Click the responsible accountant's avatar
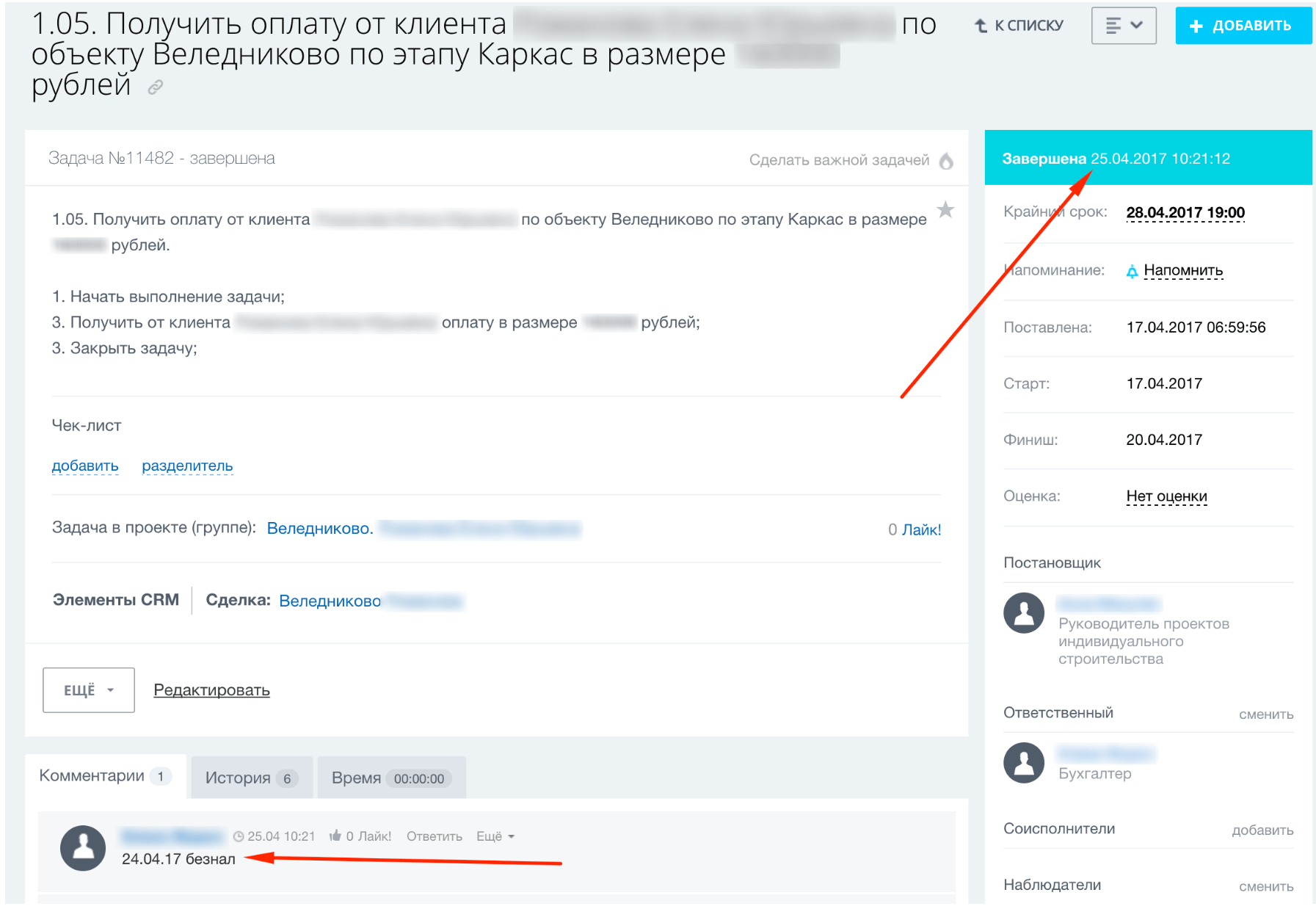This screenshot has width=1316, height=909. click(x=1023, y=763)
